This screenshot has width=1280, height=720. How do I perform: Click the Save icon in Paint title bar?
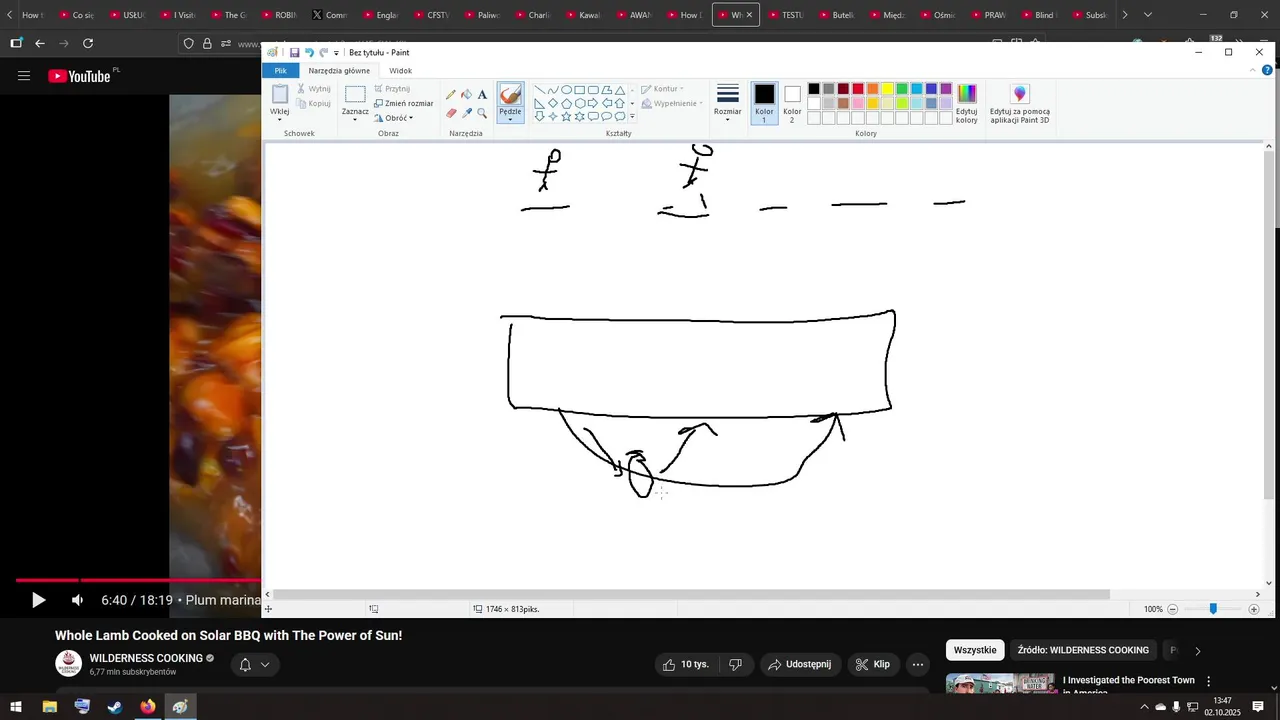(x=294, y=52)
